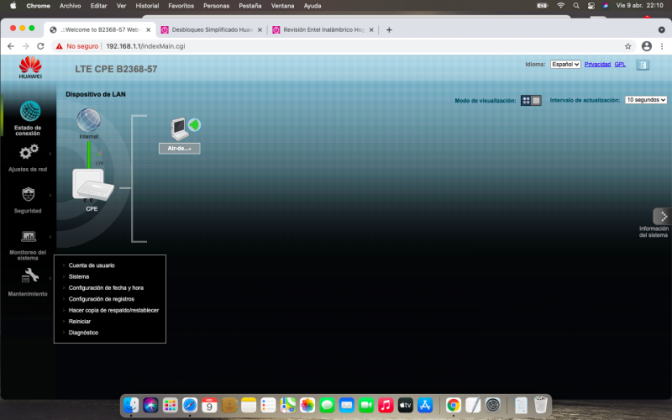Select Diagnóstico from the submenu

coord(83,332)
